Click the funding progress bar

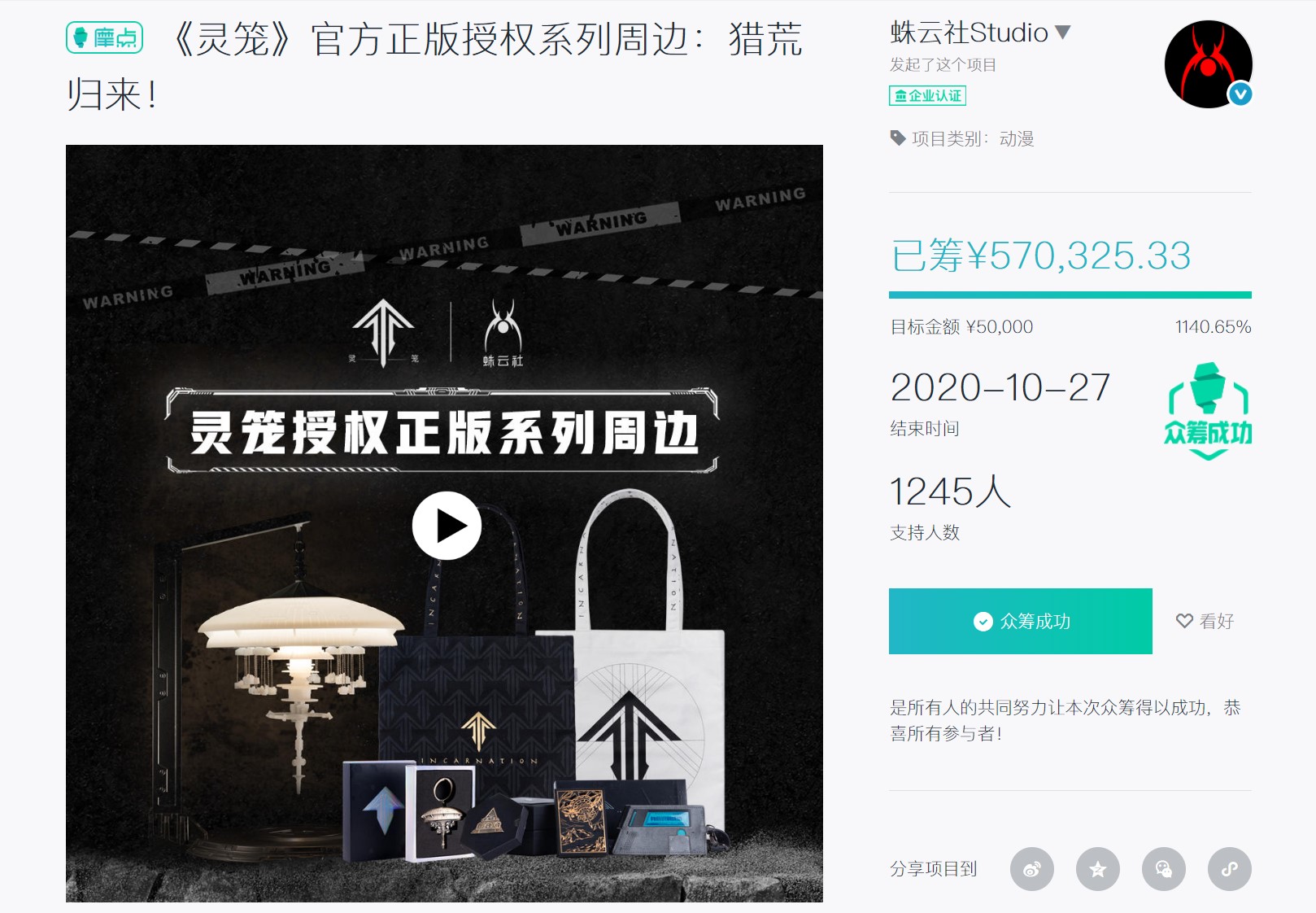[1070, 295]
